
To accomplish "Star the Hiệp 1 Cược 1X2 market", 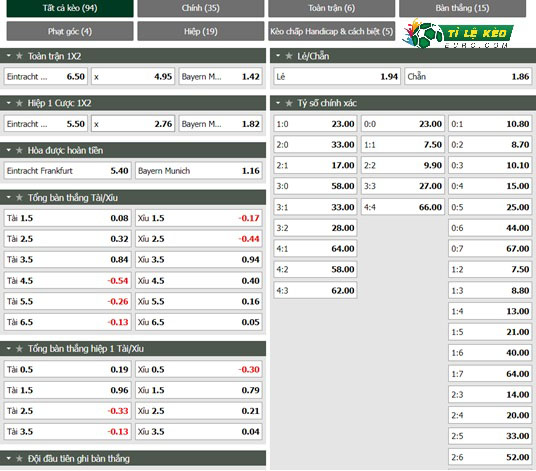I will tap(19, 103).
